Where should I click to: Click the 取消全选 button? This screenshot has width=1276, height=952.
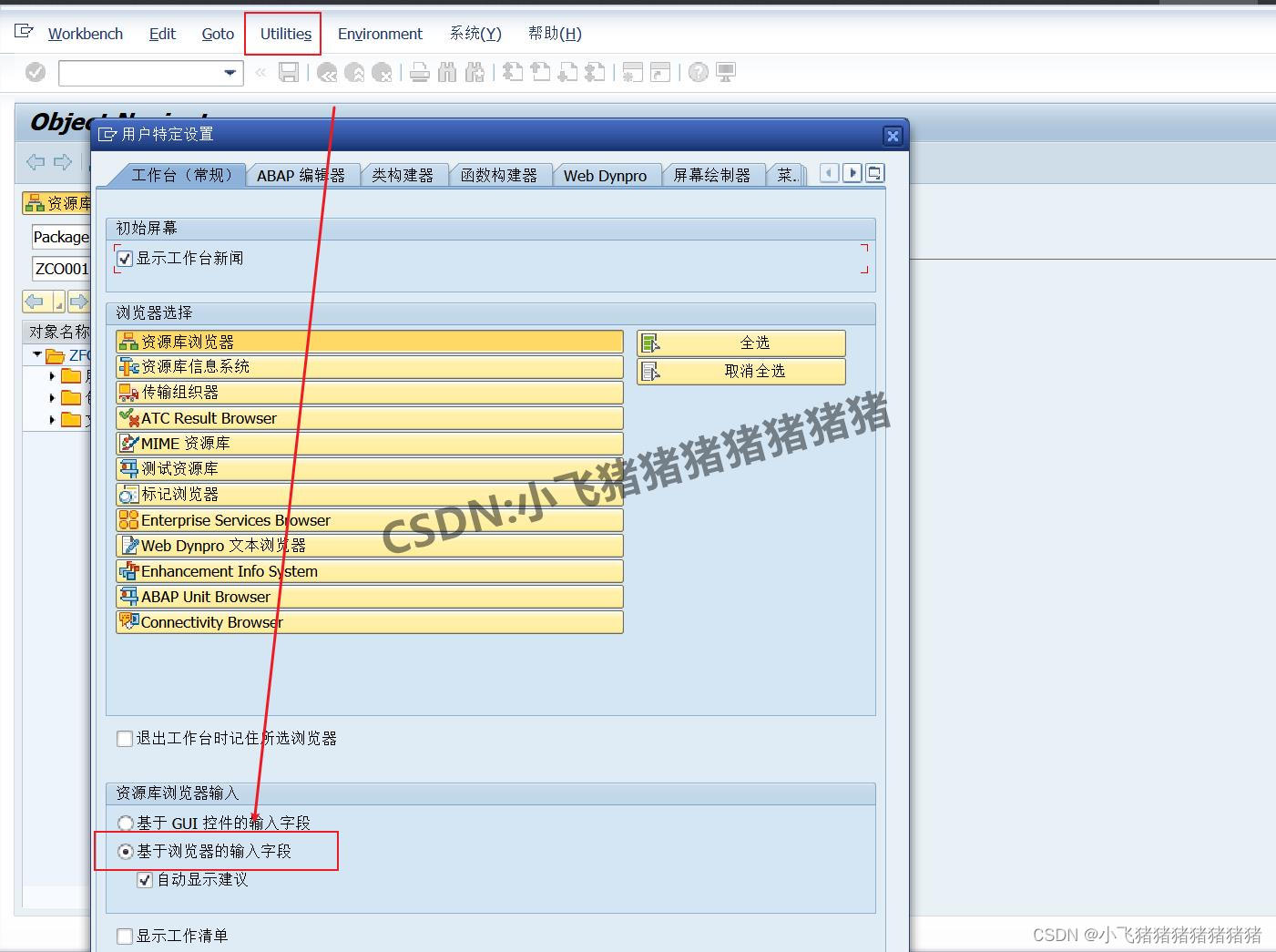pos(741,371)
